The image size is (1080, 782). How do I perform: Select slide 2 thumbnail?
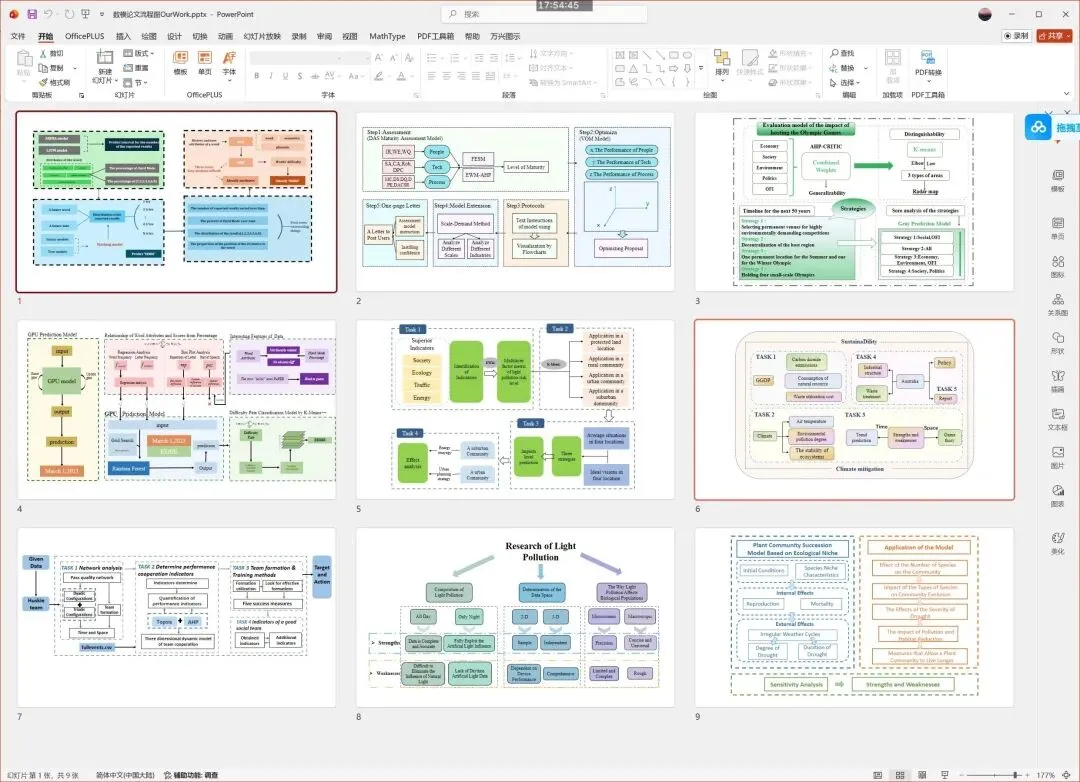pyautogui.click(x=515, y=203)
